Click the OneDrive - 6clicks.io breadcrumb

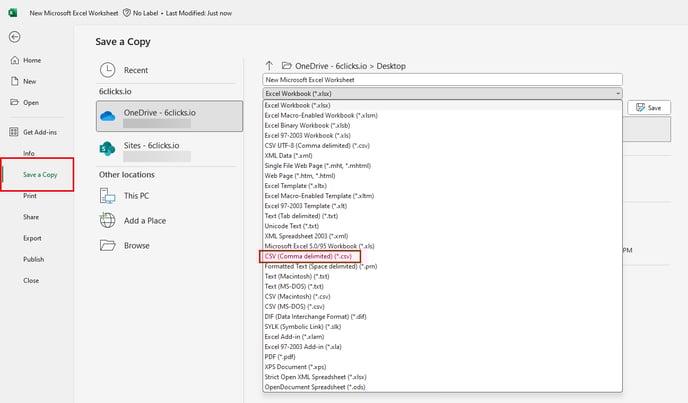click(x=331, y=66)
